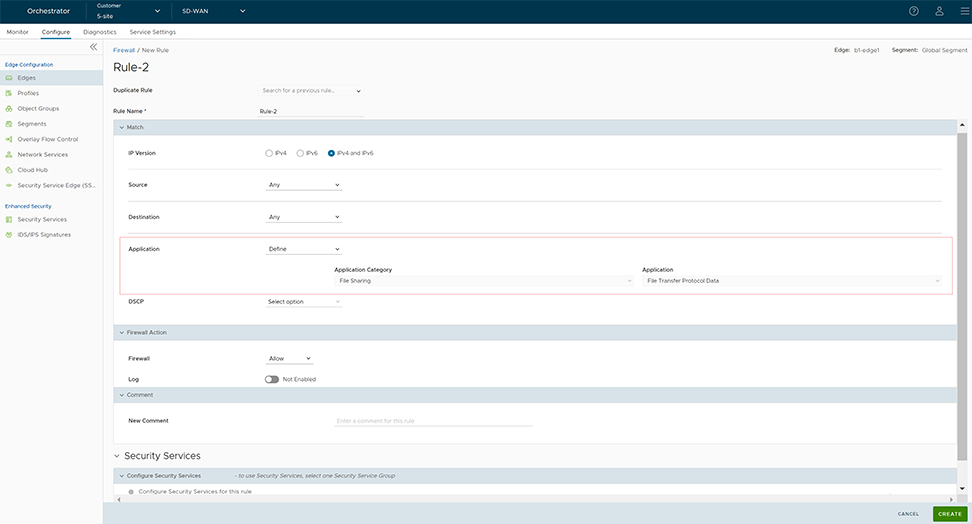Open the user account icon
The image size is (972, 524).
pos(939,11)
